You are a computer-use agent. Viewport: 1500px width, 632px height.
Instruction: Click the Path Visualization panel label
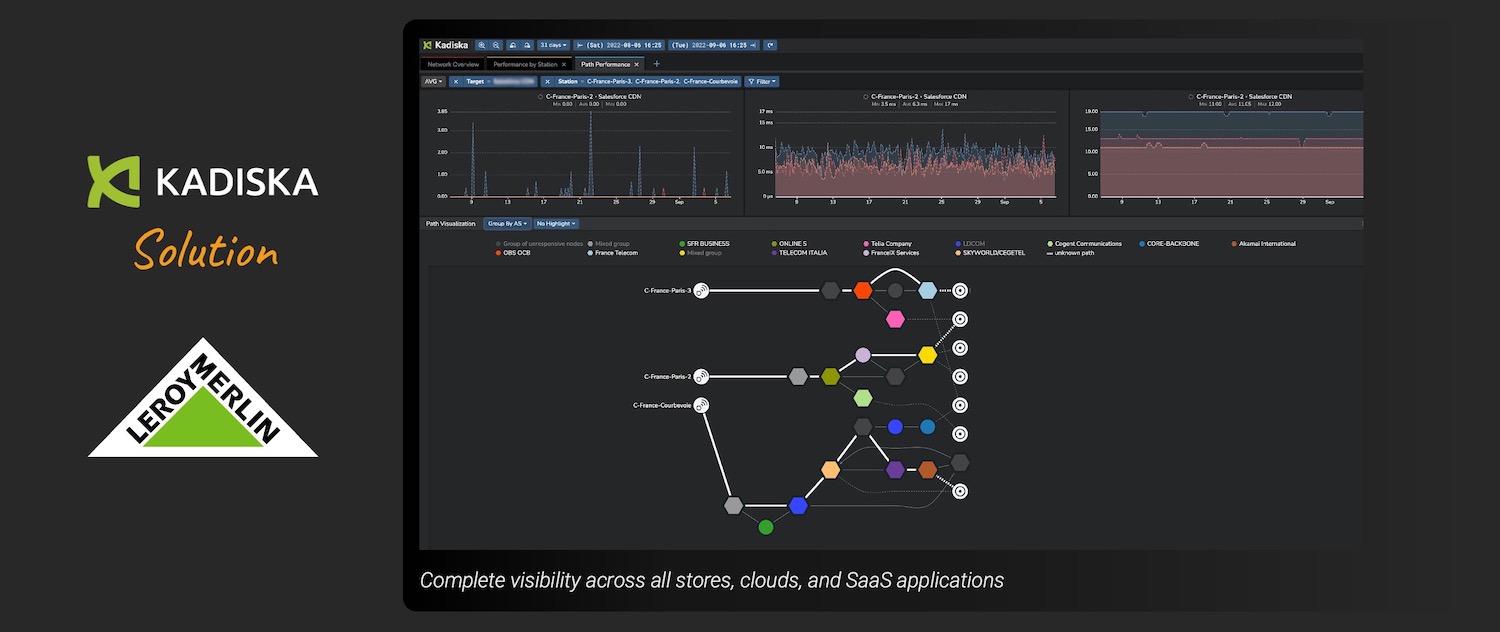(x=450, y=223)
